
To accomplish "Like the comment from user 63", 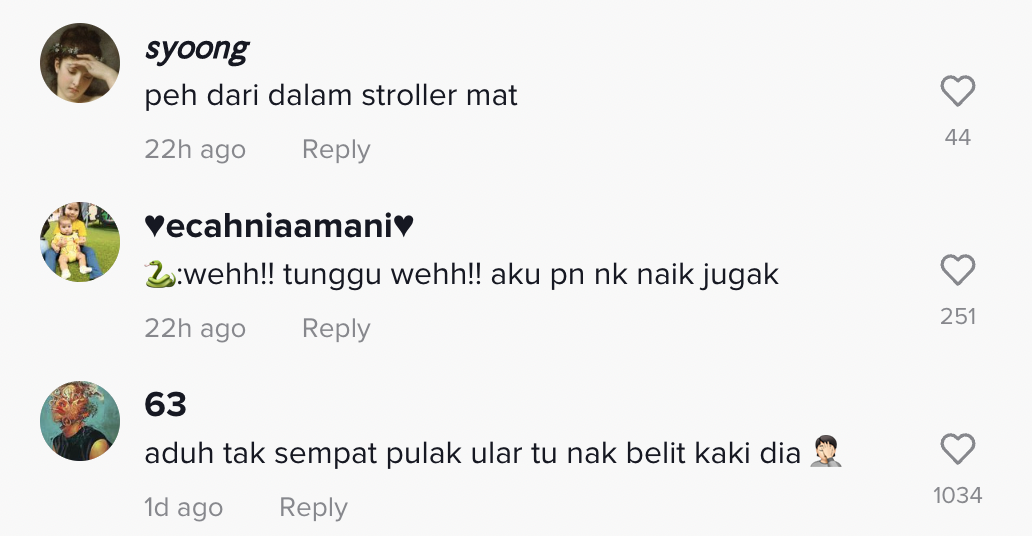I will 958,449.
